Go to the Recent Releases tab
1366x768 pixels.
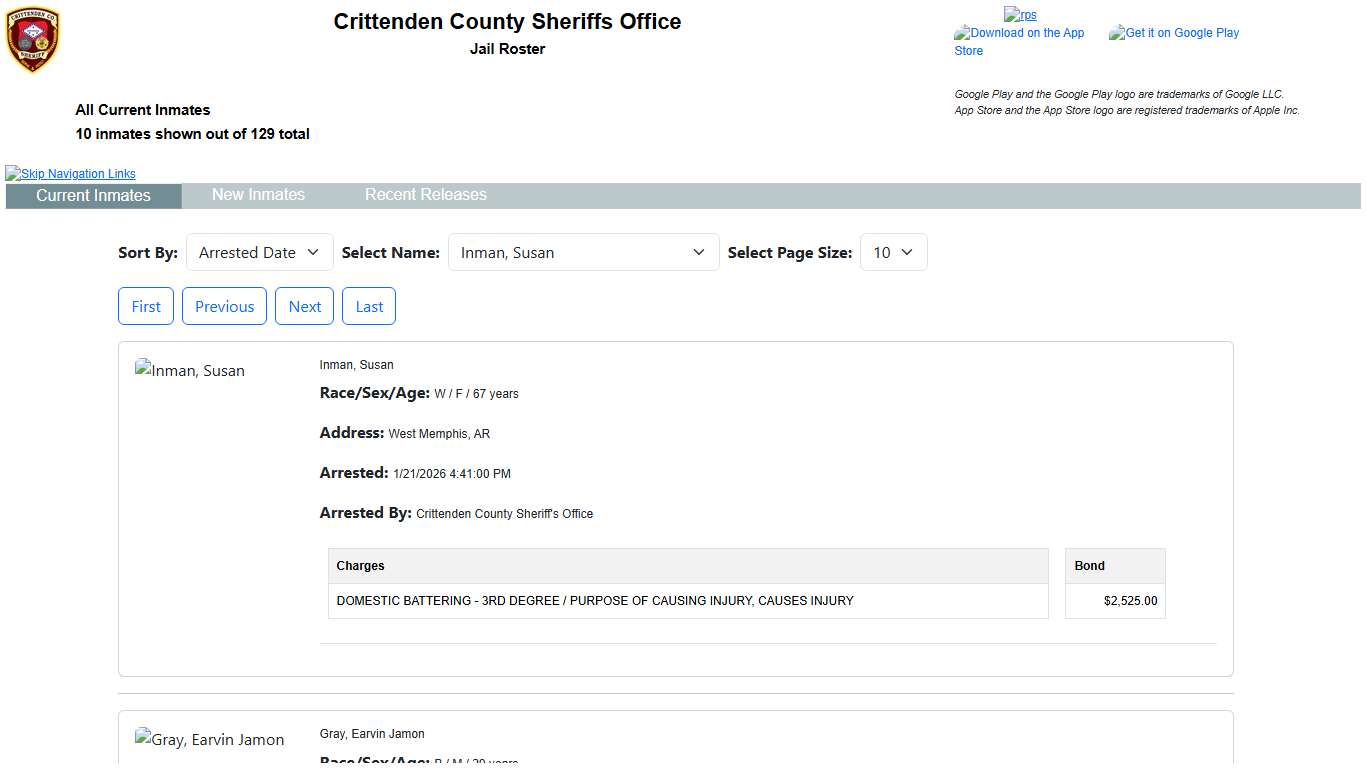425,195
